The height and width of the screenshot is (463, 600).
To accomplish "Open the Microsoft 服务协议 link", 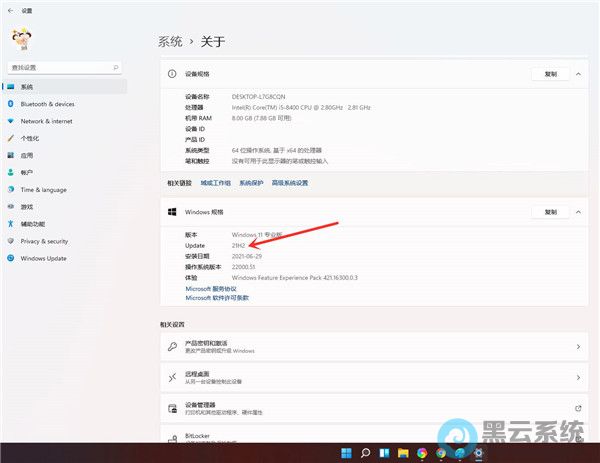I will tap(211, 289).
